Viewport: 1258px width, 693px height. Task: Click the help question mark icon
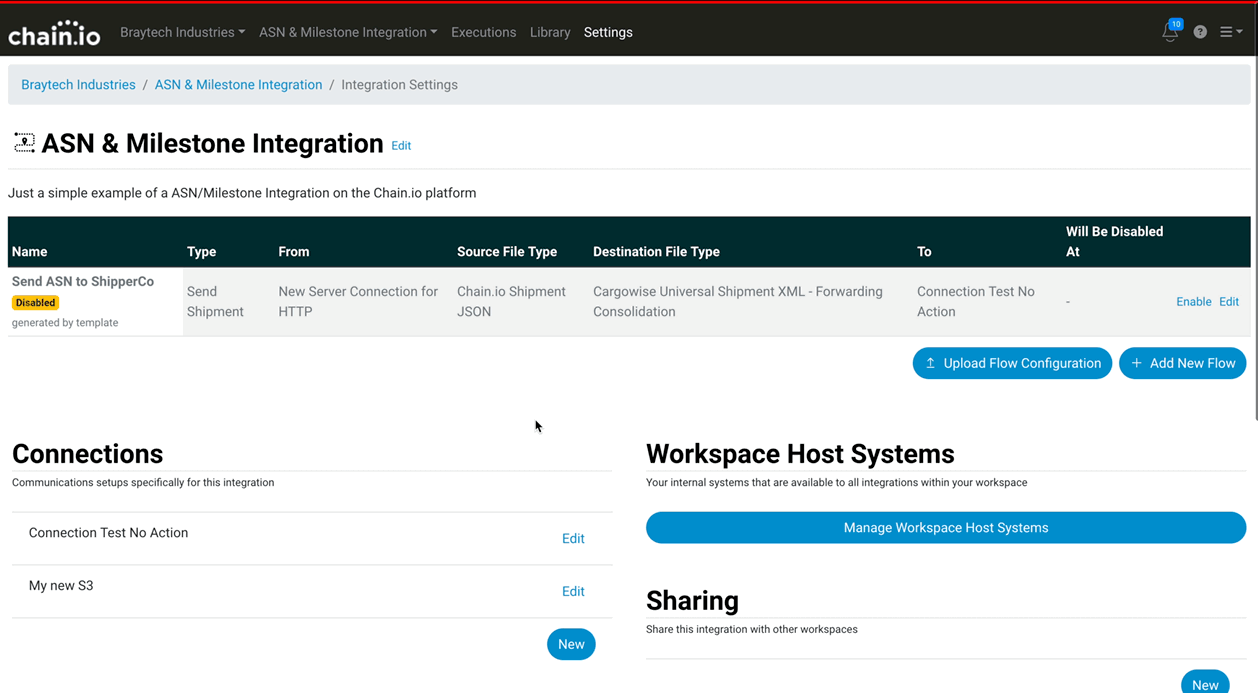pos(1200,32)
